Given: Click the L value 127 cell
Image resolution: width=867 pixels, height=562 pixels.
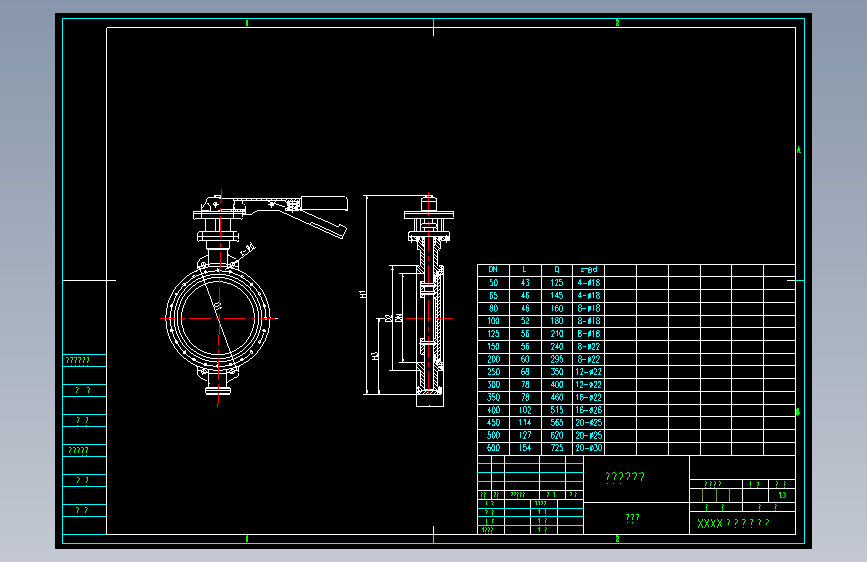Looking at the screenshot, I should pos(525,435).
